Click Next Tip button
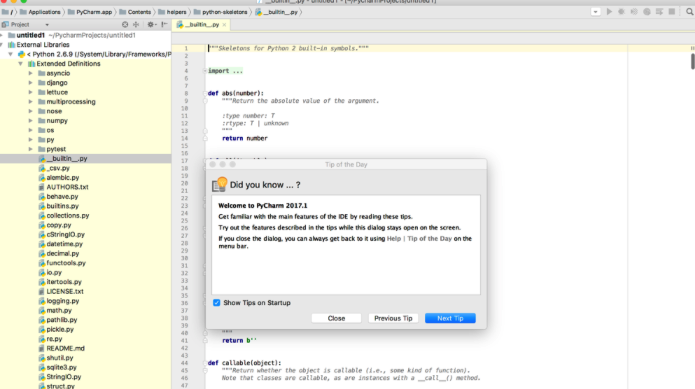 [450, 318]
